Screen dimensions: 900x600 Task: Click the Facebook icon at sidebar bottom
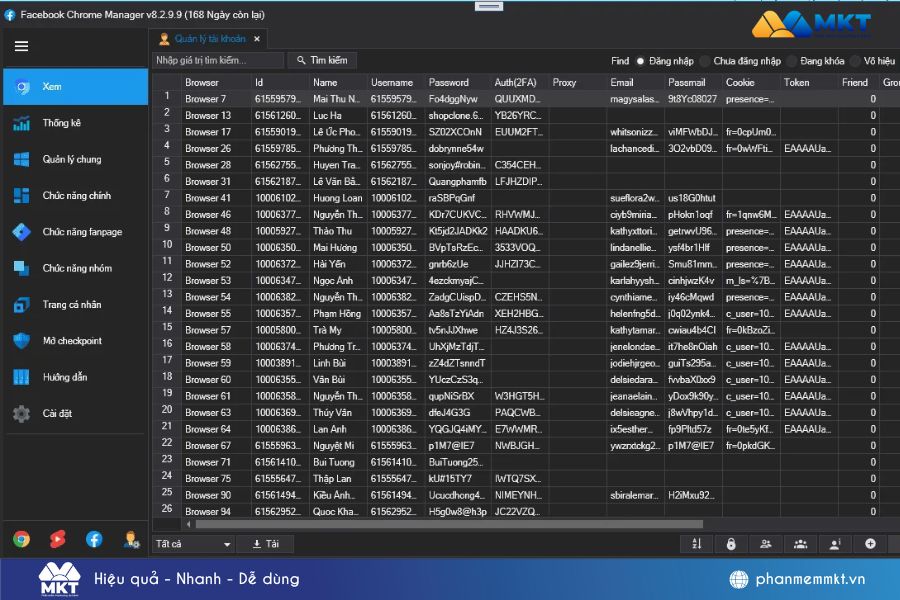coord(94,539)
